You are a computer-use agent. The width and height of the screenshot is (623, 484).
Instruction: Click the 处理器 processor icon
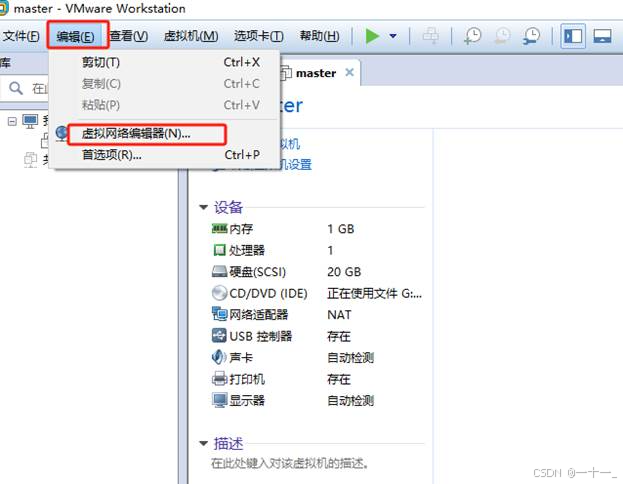click(x=219, y=250)
